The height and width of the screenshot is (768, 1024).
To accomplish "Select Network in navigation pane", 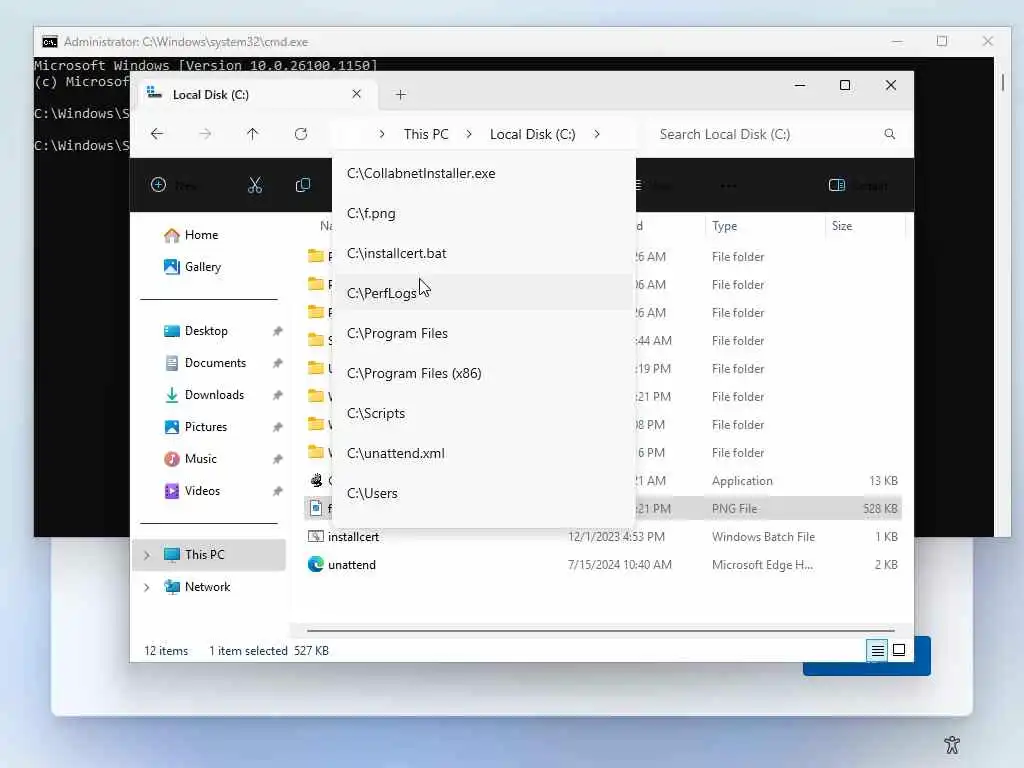I will (209, 587).
